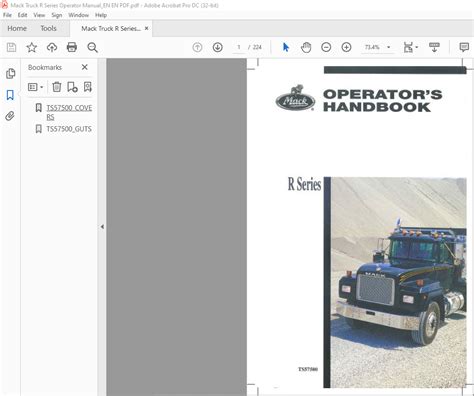This screenshot has width=474, height=396.
Task: Close the Bookmarks panel
Action: click(85, 67)
